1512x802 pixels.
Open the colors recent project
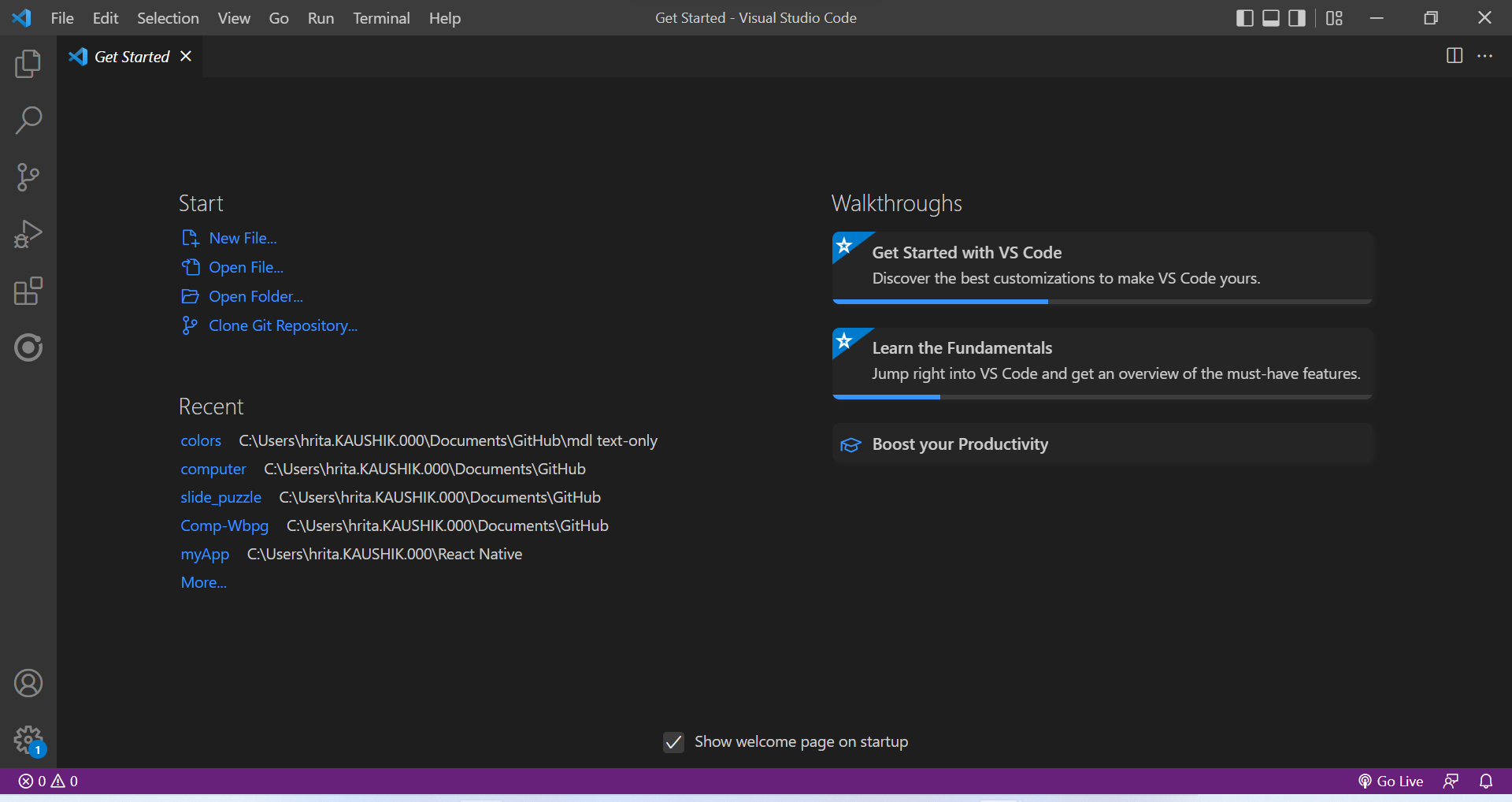[x=201, y=440]
